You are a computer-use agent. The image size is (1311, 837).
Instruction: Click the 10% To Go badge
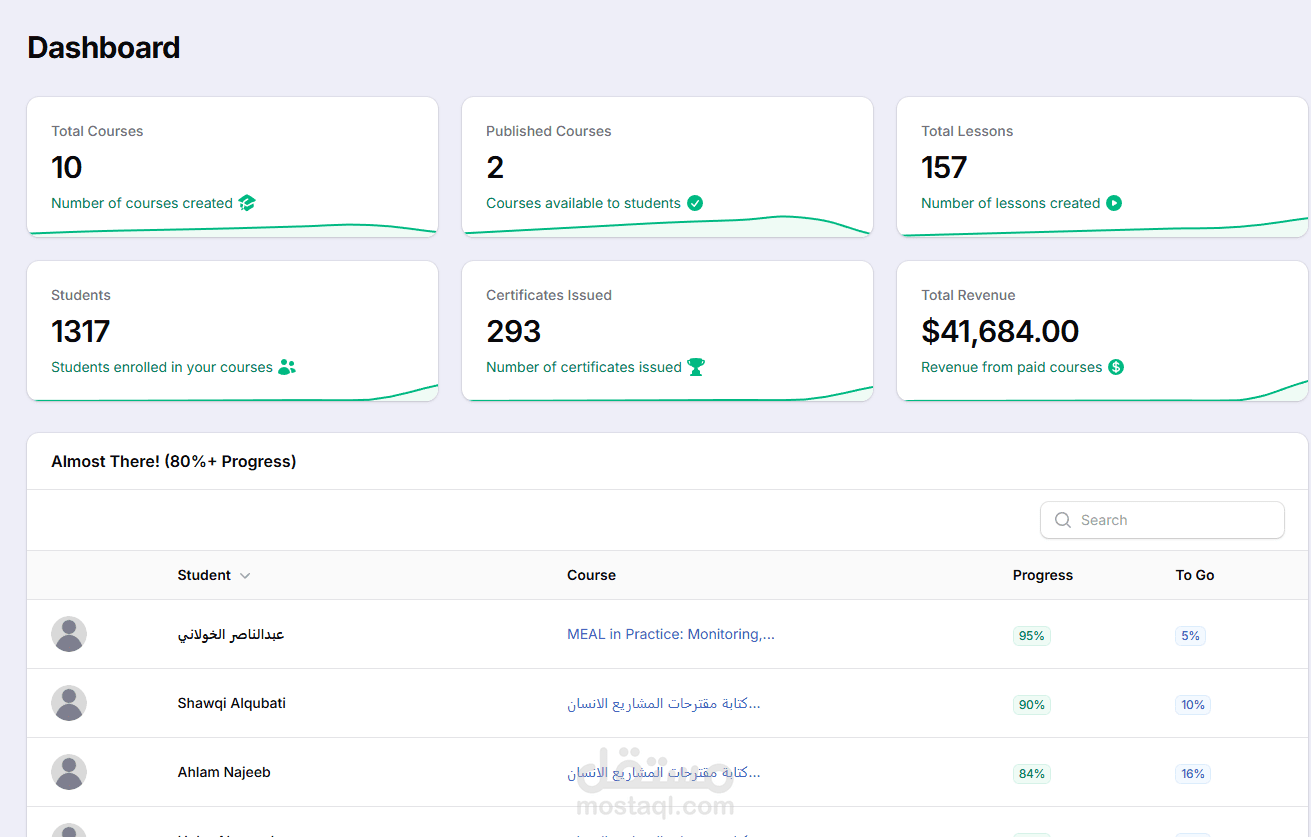click(x=1193, y=705)
